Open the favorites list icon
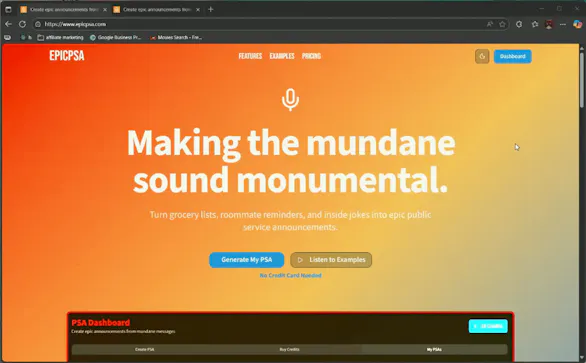 pyautogui.click(x=535, y=24)
